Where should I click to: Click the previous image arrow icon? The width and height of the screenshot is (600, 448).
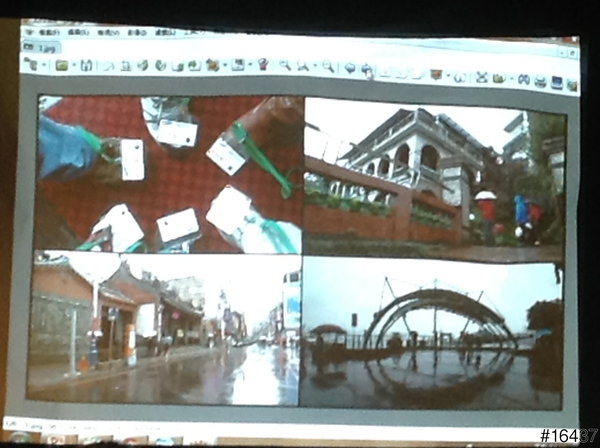pos(350,69)
